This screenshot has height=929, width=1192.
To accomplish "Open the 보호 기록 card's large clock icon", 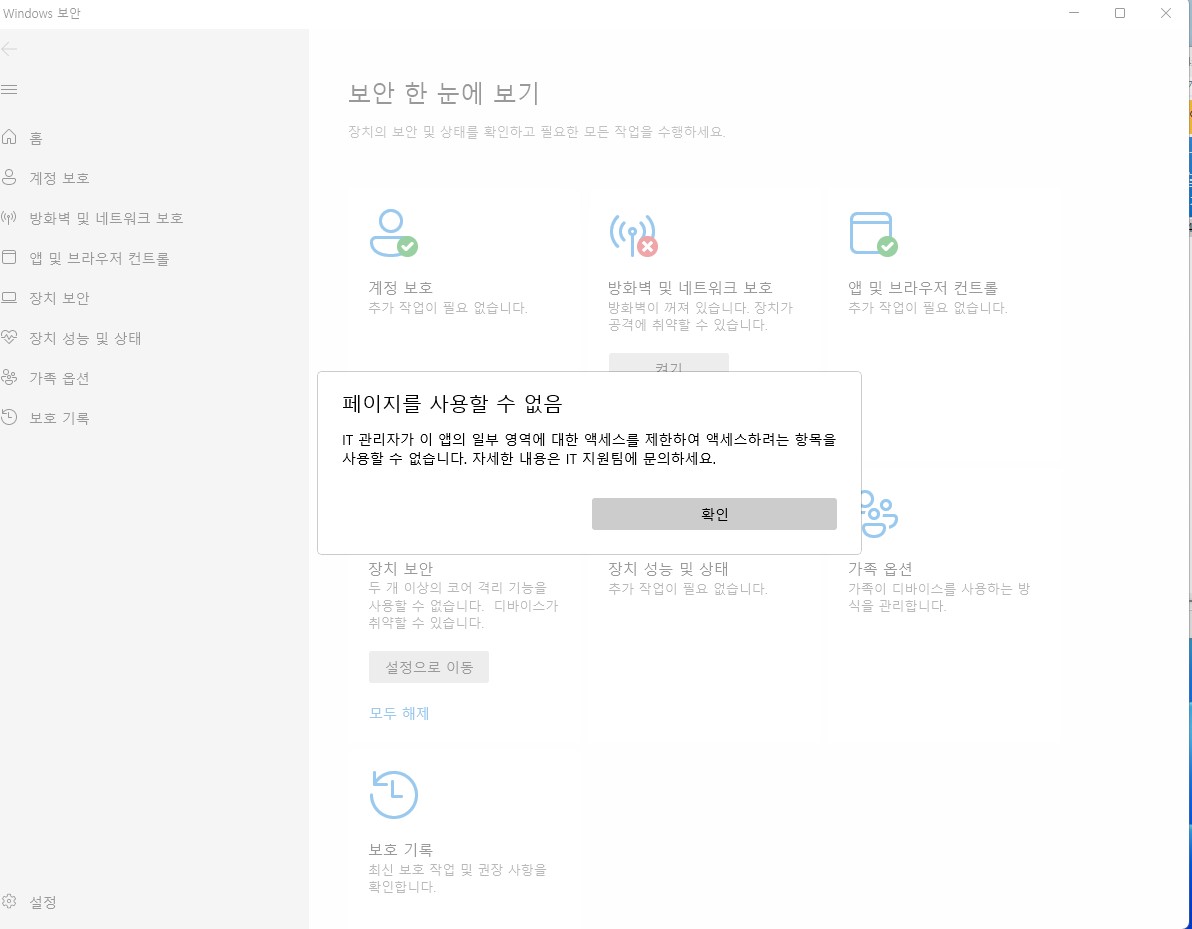I will pos(394,794).
